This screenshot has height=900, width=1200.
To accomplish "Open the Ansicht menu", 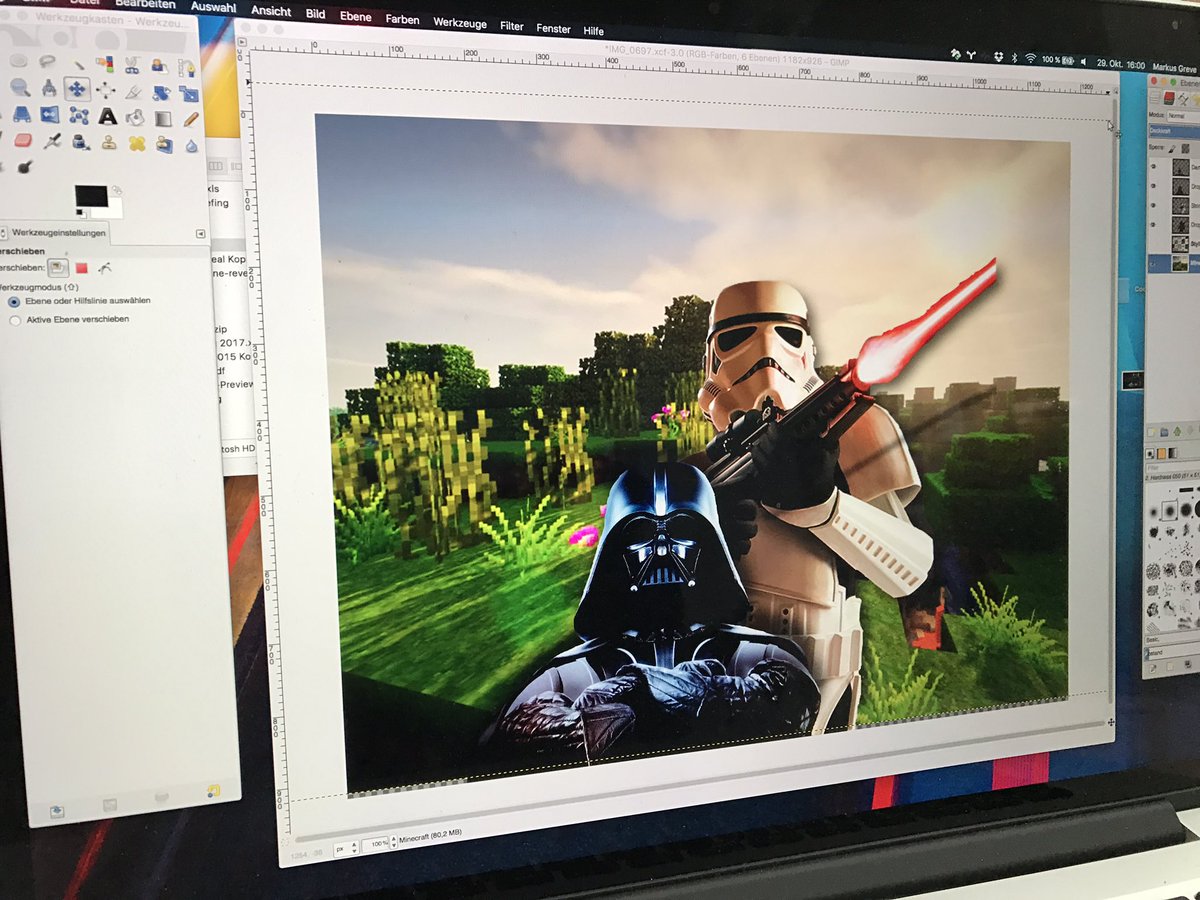I will coord(271,10).
